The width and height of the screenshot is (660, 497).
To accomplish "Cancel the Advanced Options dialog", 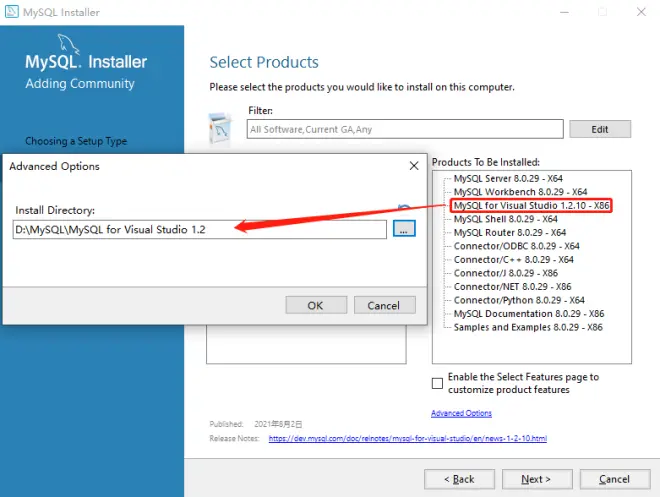I will coord(385,305).
